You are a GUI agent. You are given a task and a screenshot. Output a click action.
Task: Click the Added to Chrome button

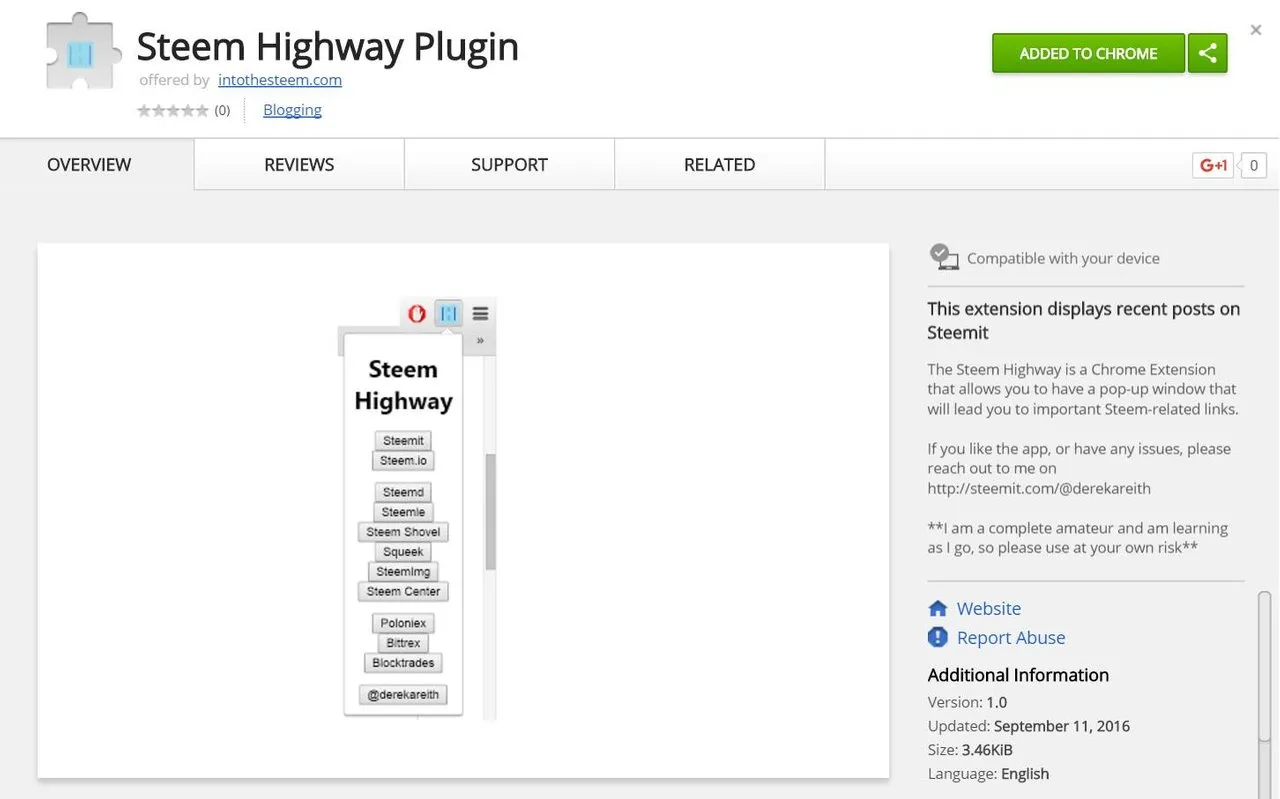click(1088, 53)
